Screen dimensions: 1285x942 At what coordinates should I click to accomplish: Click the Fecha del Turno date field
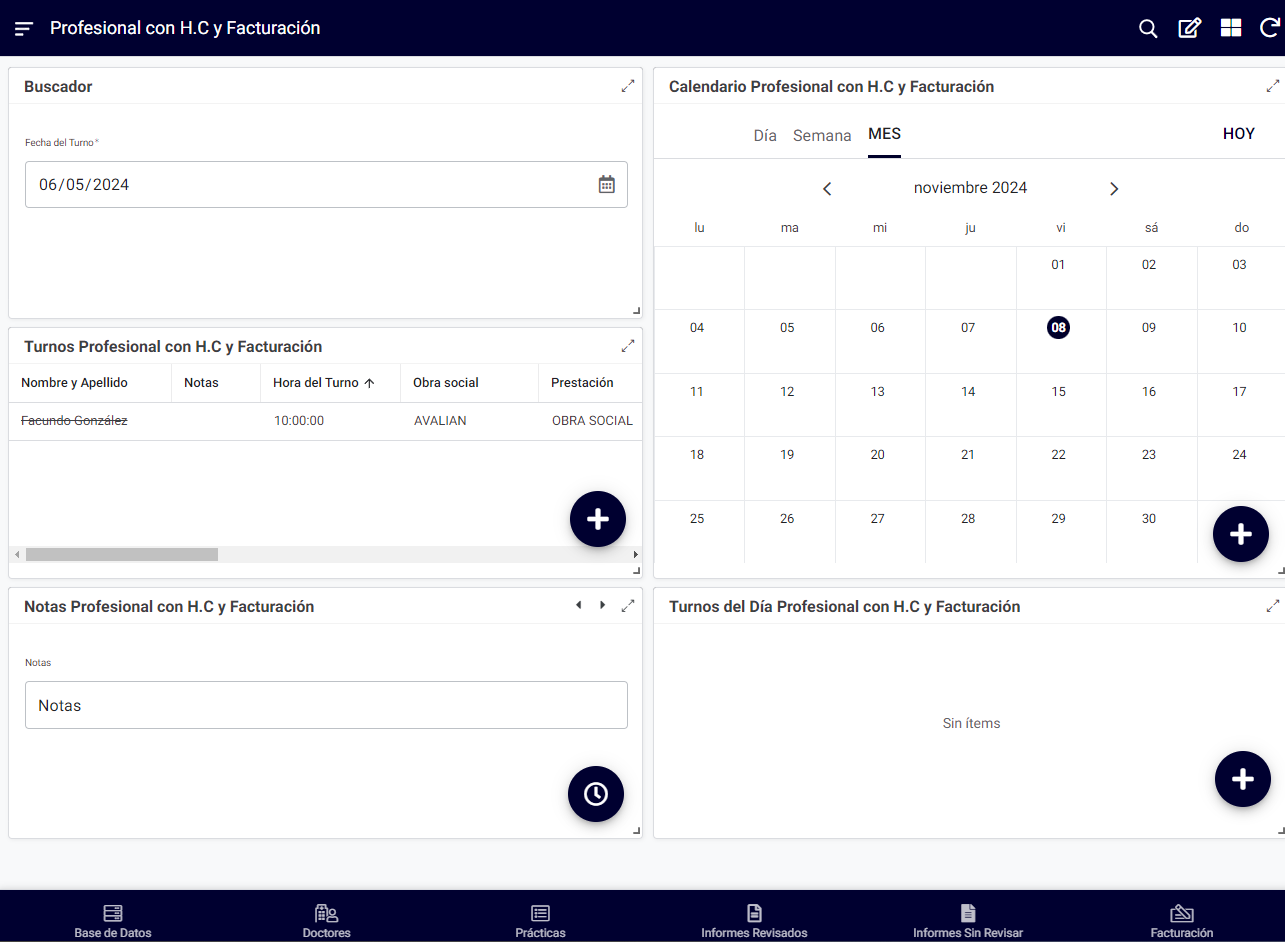pyautogui.click(x=326, y=185)
